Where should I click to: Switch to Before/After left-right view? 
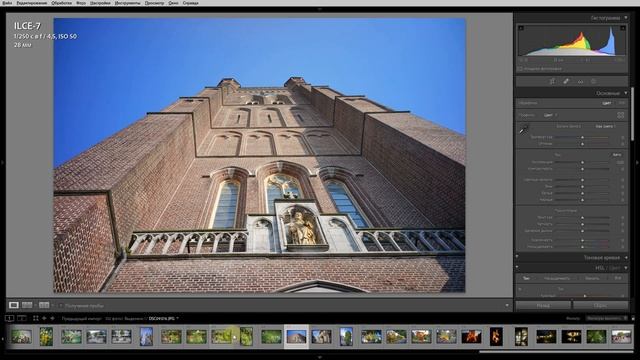[27, 305]
